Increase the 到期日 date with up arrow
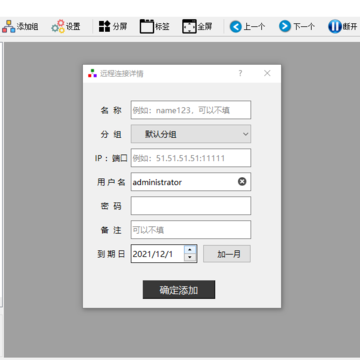 point(190,249)
